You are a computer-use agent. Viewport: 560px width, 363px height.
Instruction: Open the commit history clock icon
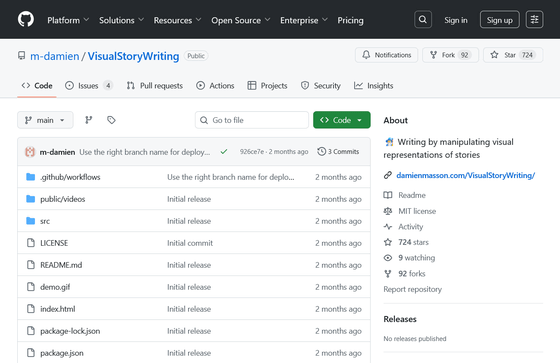pyautogui.click(x=321, y=151)
